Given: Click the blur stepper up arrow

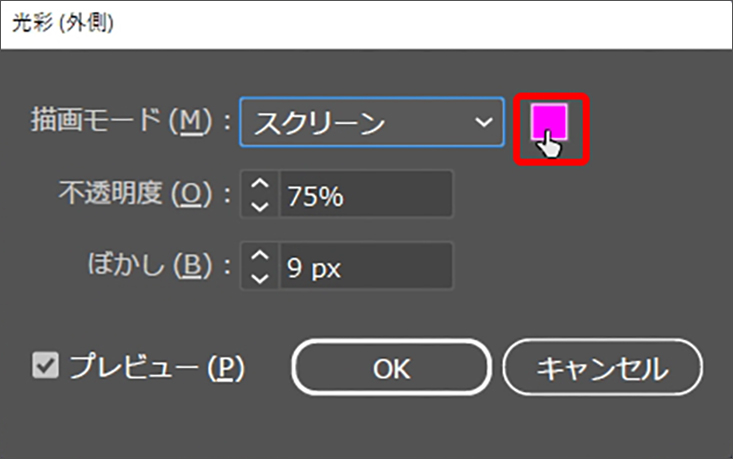Looking at the screenshot, I should coord(259,257).
